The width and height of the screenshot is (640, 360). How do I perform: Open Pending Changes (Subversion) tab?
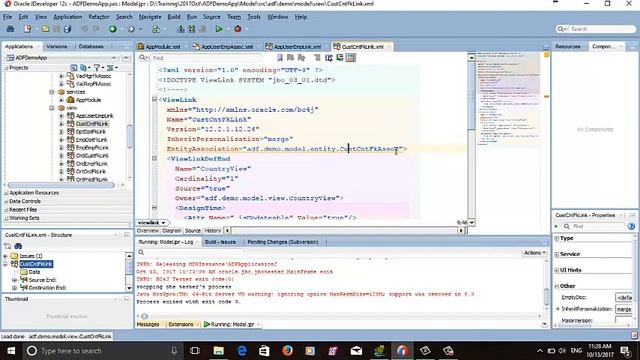coord(282,242)
